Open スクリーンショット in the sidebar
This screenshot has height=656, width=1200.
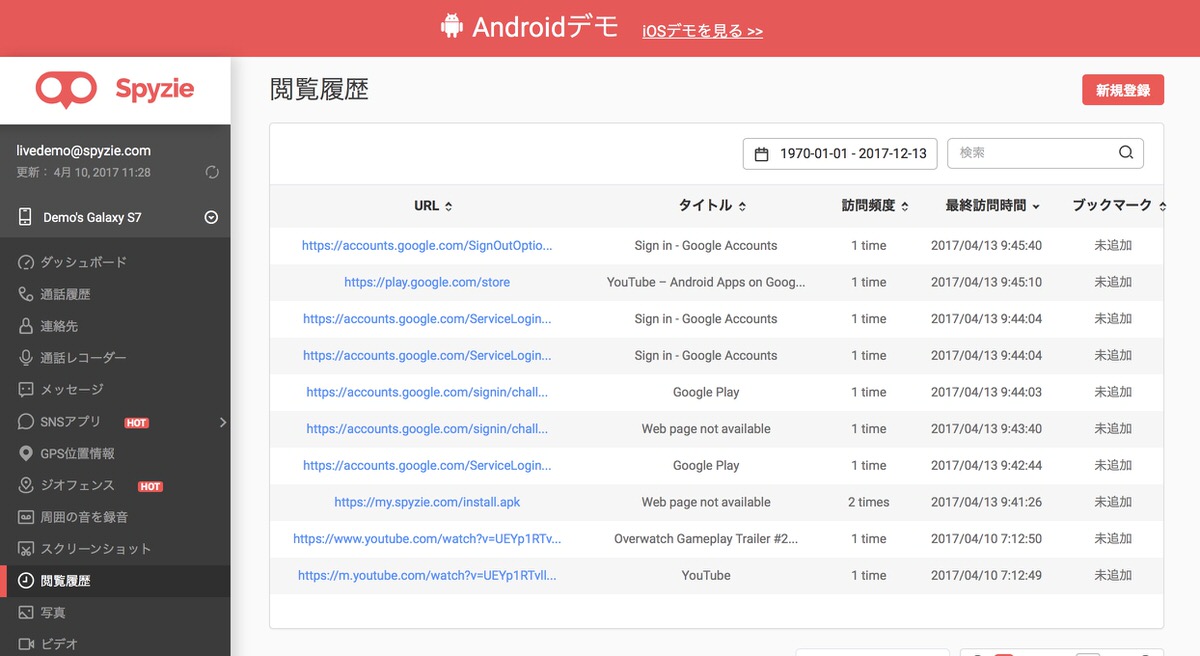pos(95,549)
